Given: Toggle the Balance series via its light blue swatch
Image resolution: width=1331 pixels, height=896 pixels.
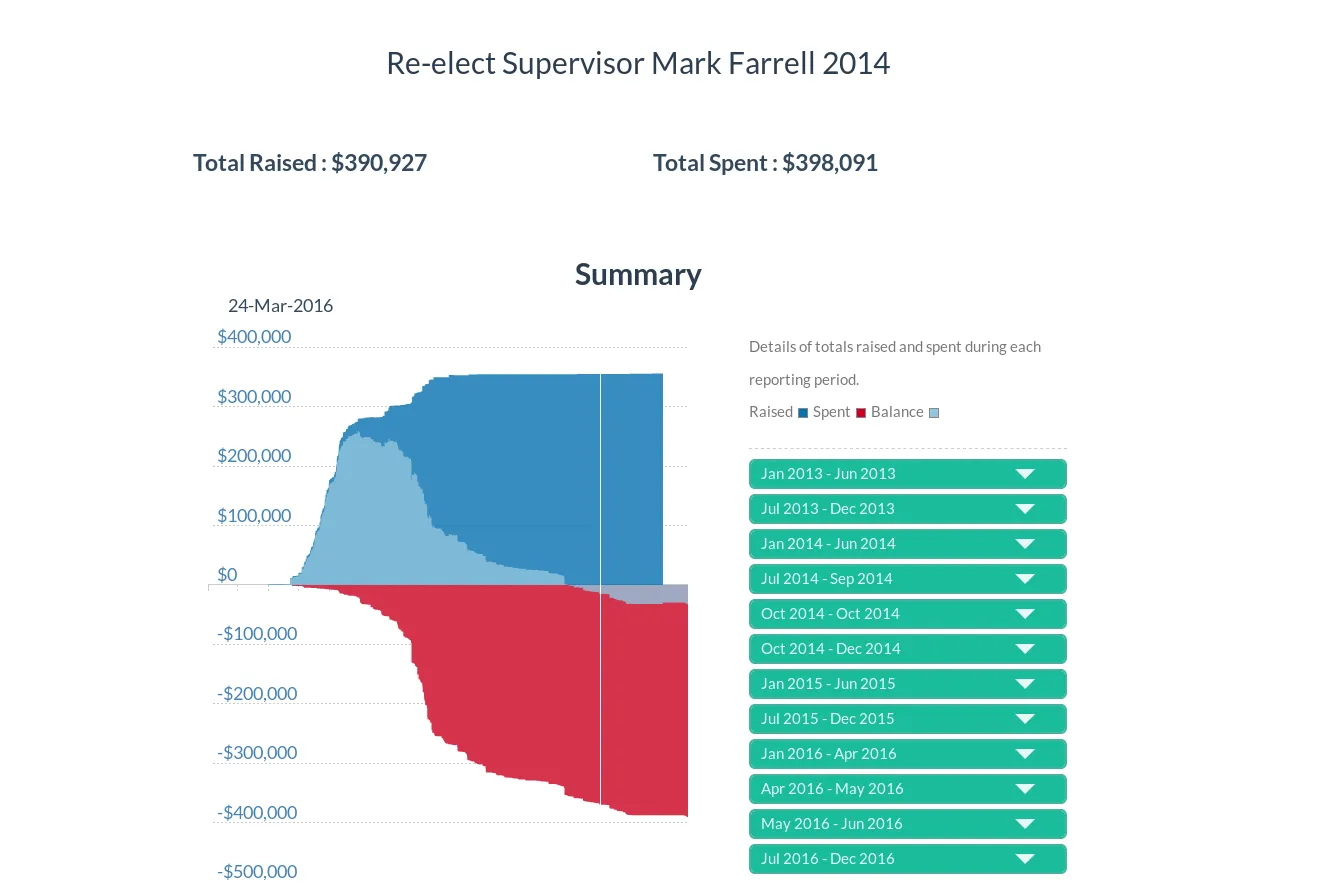Looking at the screenshot, I should click(x=933, y=412).
